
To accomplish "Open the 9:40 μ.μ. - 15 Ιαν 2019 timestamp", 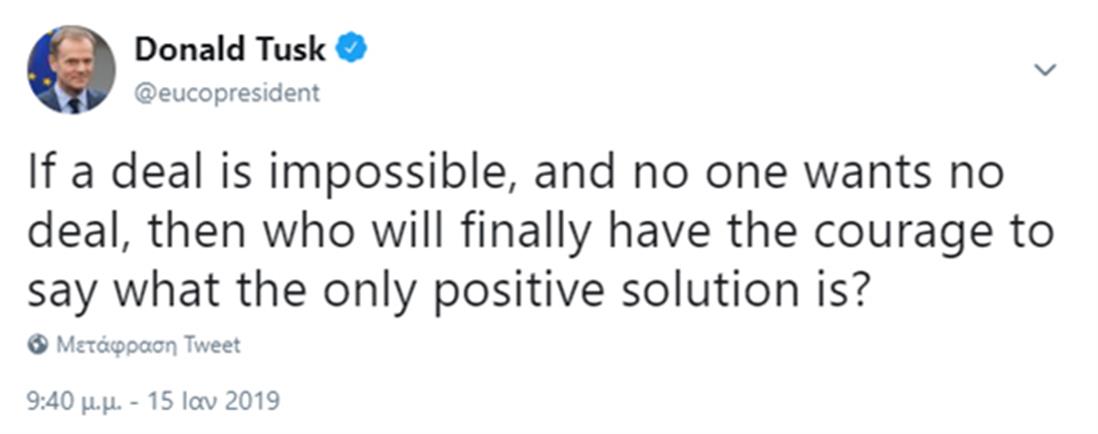I will (x=154, y=402).
